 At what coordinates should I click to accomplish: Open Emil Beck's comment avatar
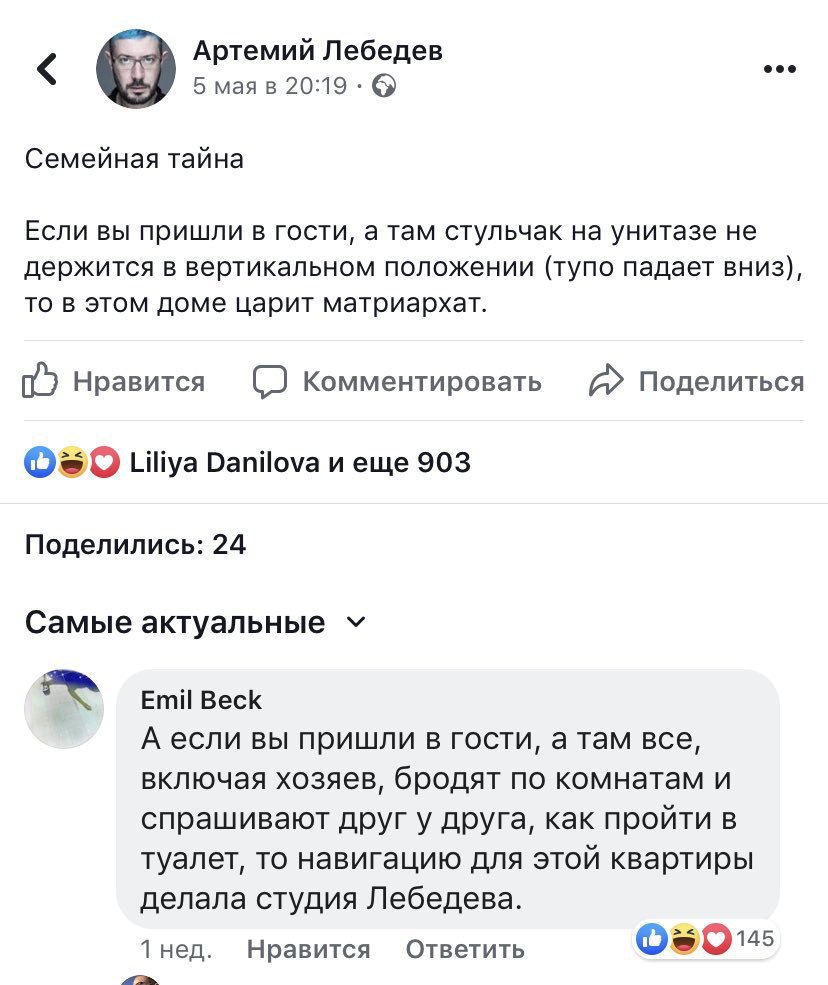(x=65, y=708)
